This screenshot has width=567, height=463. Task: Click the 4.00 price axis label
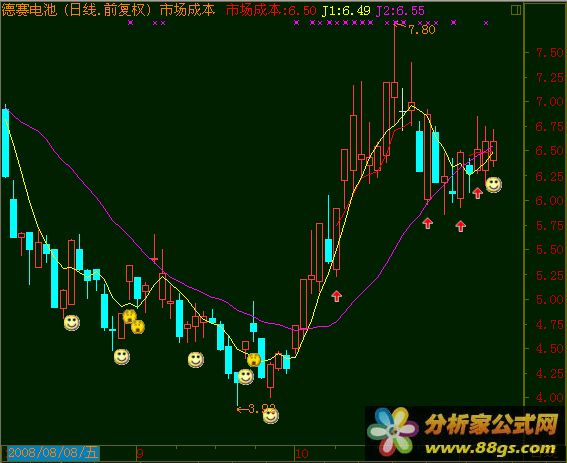point(550,398)
